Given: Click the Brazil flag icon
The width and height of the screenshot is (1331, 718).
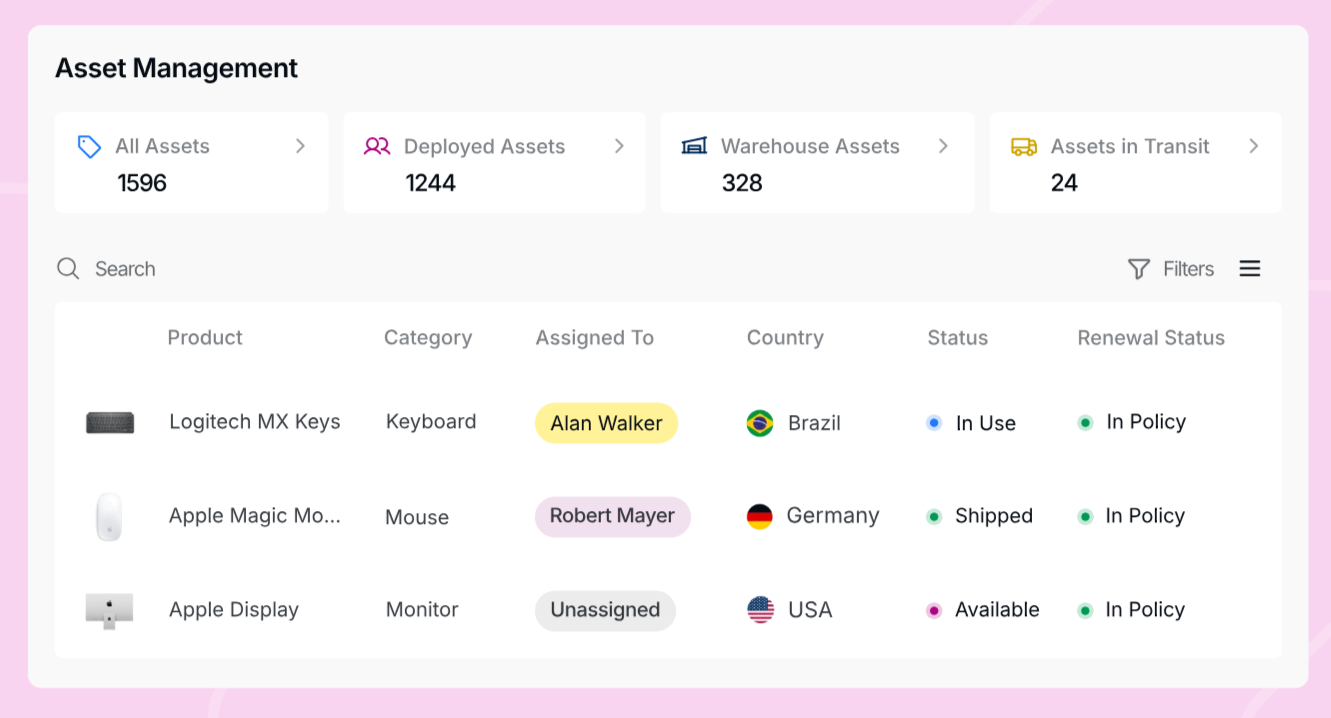Looking at the screenshot, I should [760, 423].
